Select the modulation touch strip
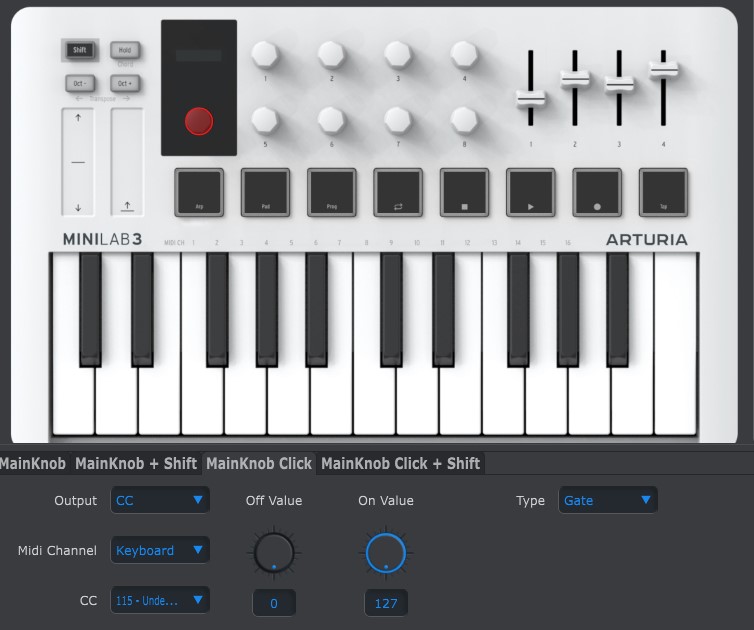 coord(127,162)
